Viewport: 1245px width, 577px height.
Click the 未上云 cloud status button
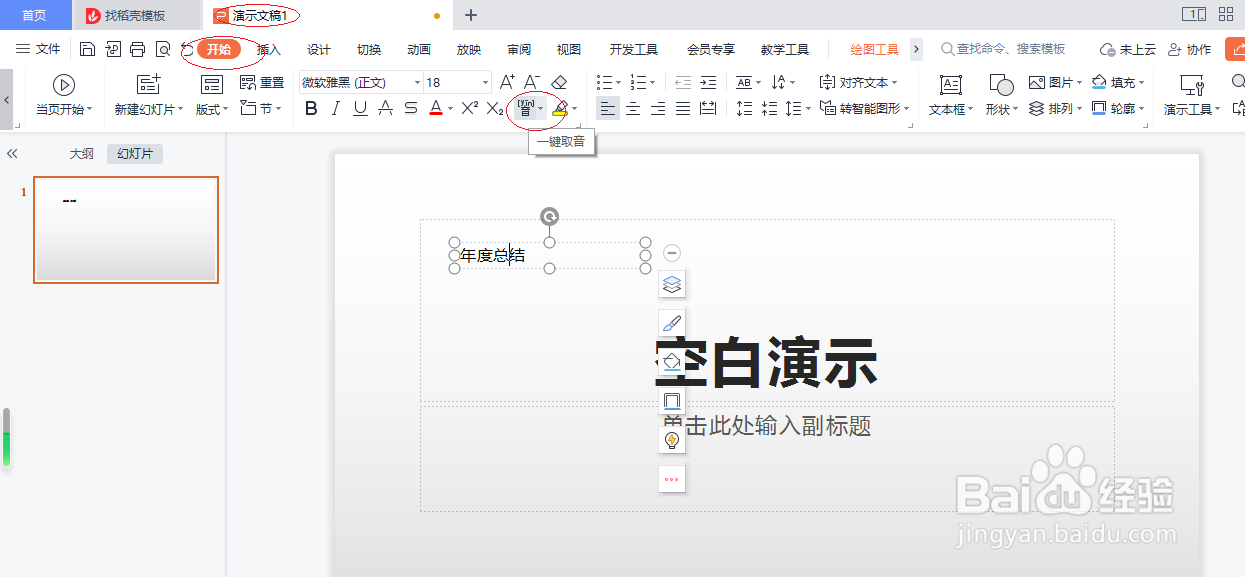pos(1128,49)
